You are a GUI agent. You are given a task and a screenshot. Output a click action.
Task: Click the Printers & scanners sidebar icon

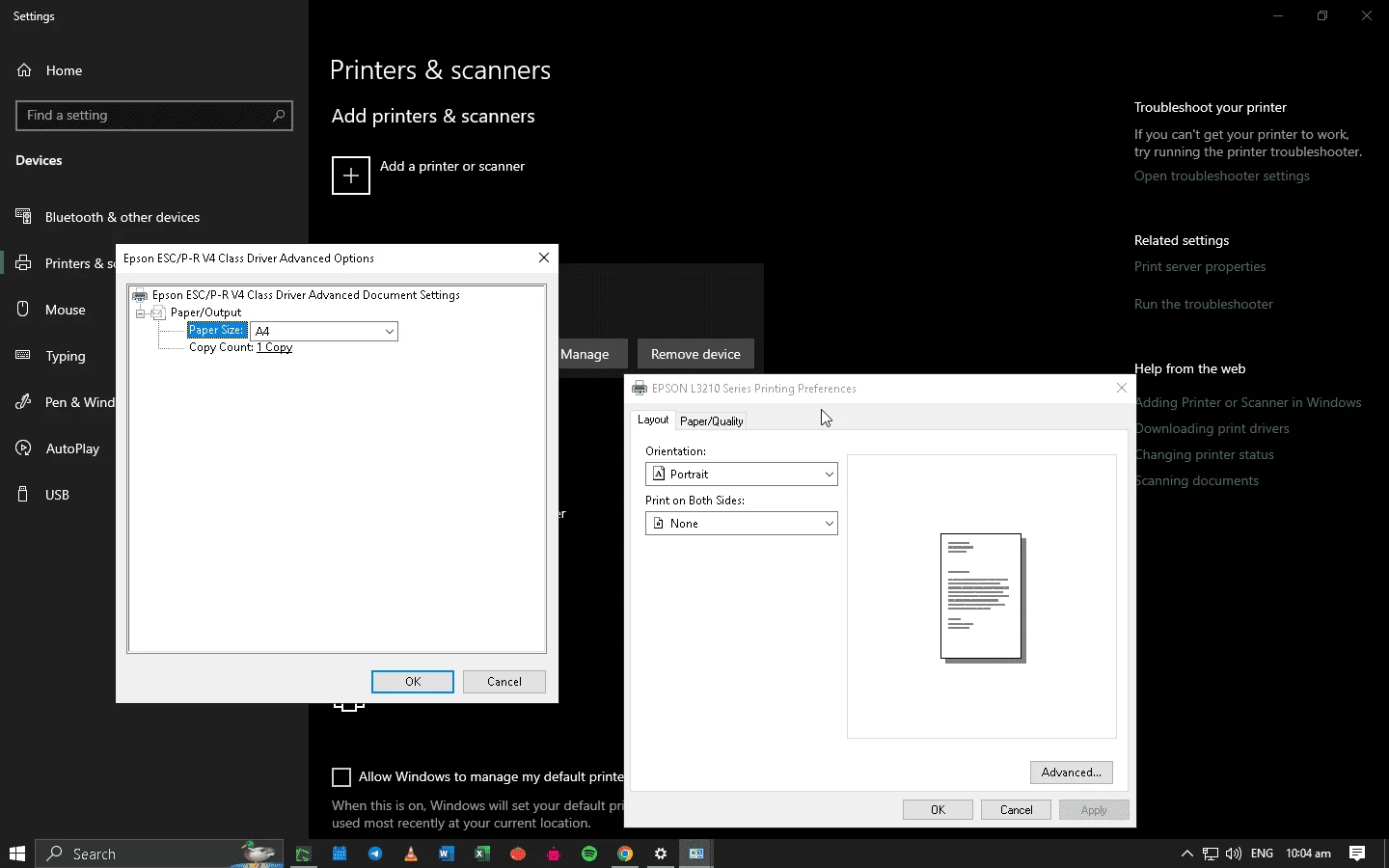(24, 263)
